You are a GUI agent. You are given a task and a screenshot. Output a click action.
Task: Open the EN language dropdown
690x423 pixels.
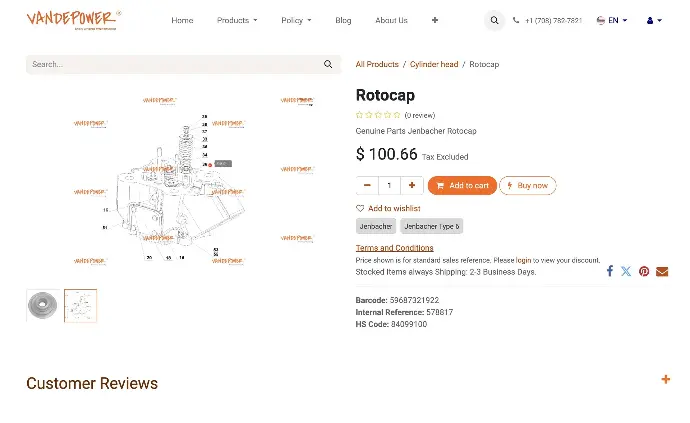(617, 20)
